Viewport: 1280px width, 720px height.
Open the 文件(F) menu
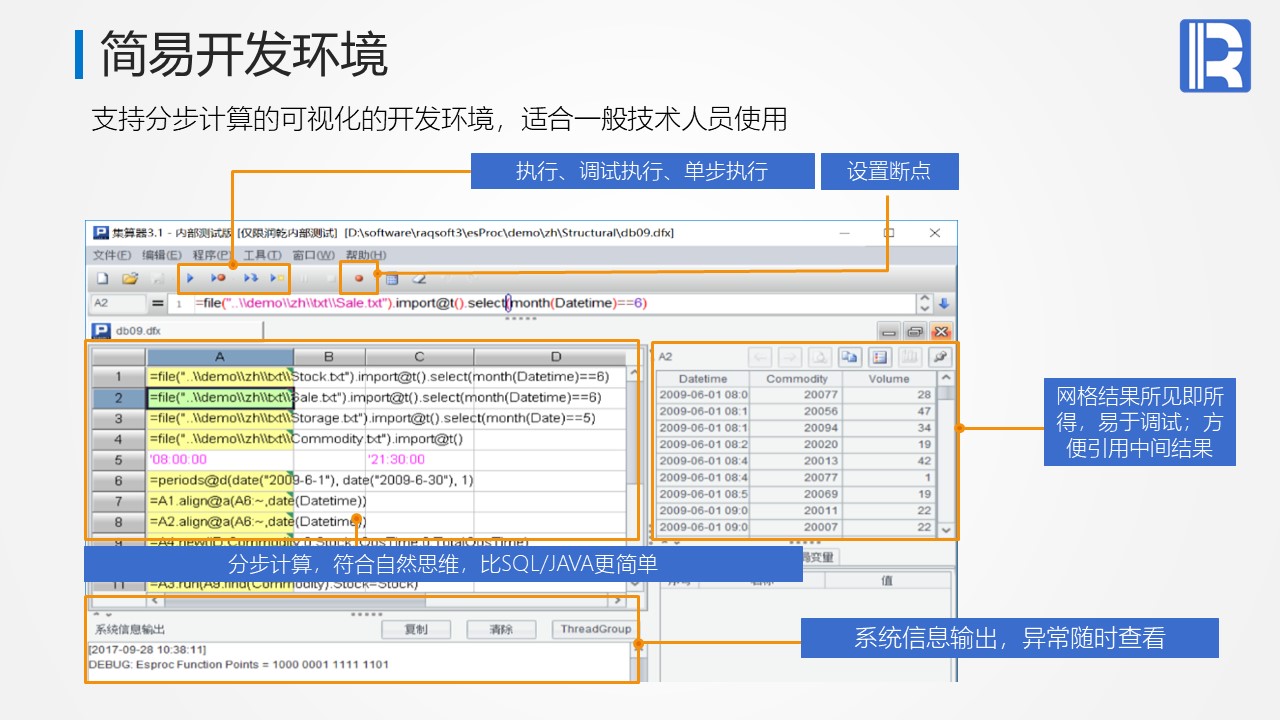pyautogui.click(x=112, y=255)
